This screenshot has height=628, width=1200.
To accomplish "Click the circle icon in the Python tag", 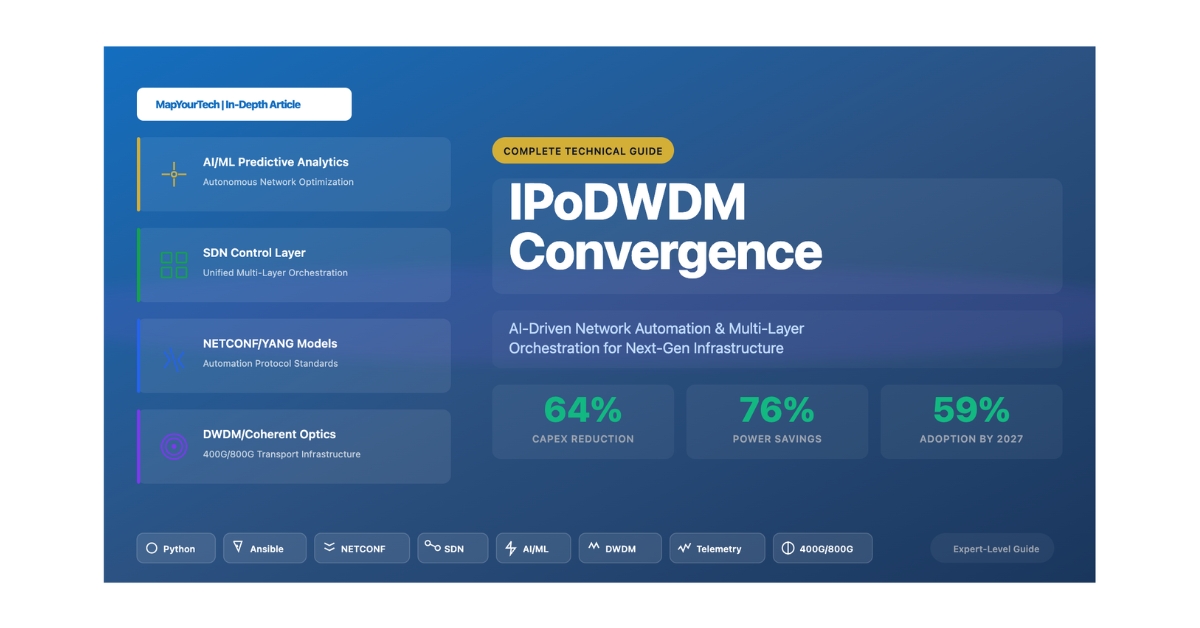I will pos(152,548).
